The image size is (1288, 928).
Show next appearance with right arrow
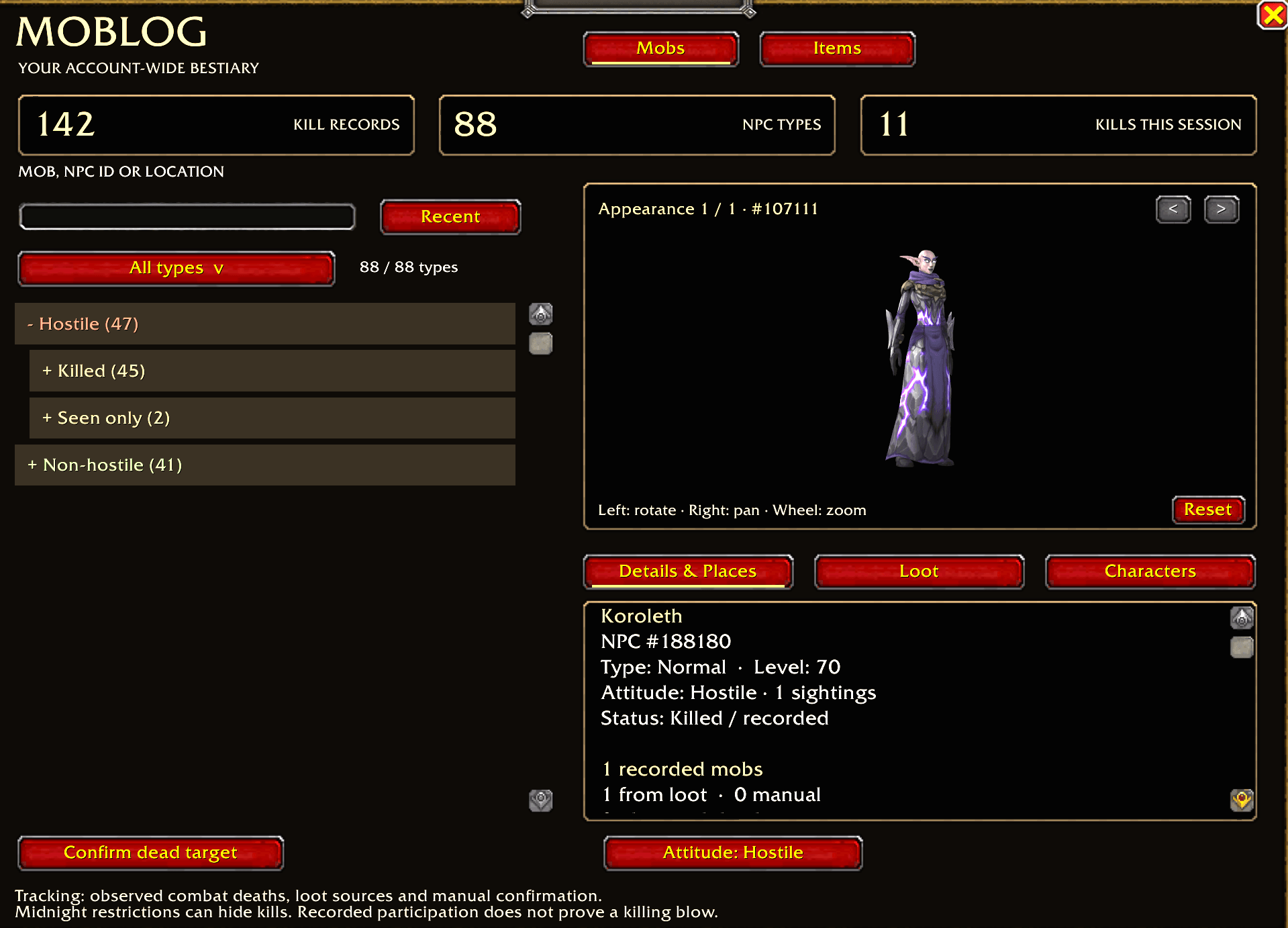click(x=1222, y=209)
